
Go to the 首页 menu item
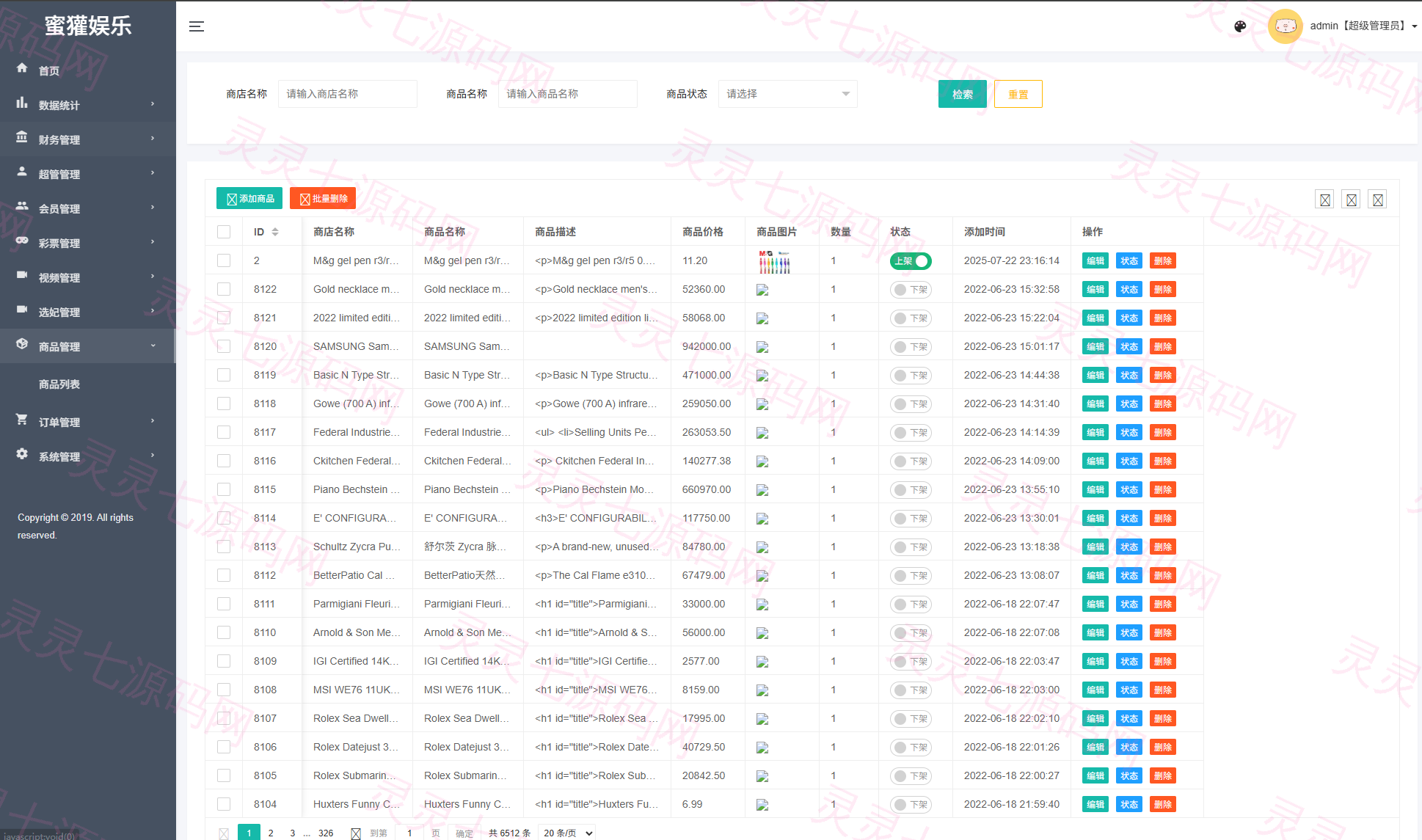[87, 70]
